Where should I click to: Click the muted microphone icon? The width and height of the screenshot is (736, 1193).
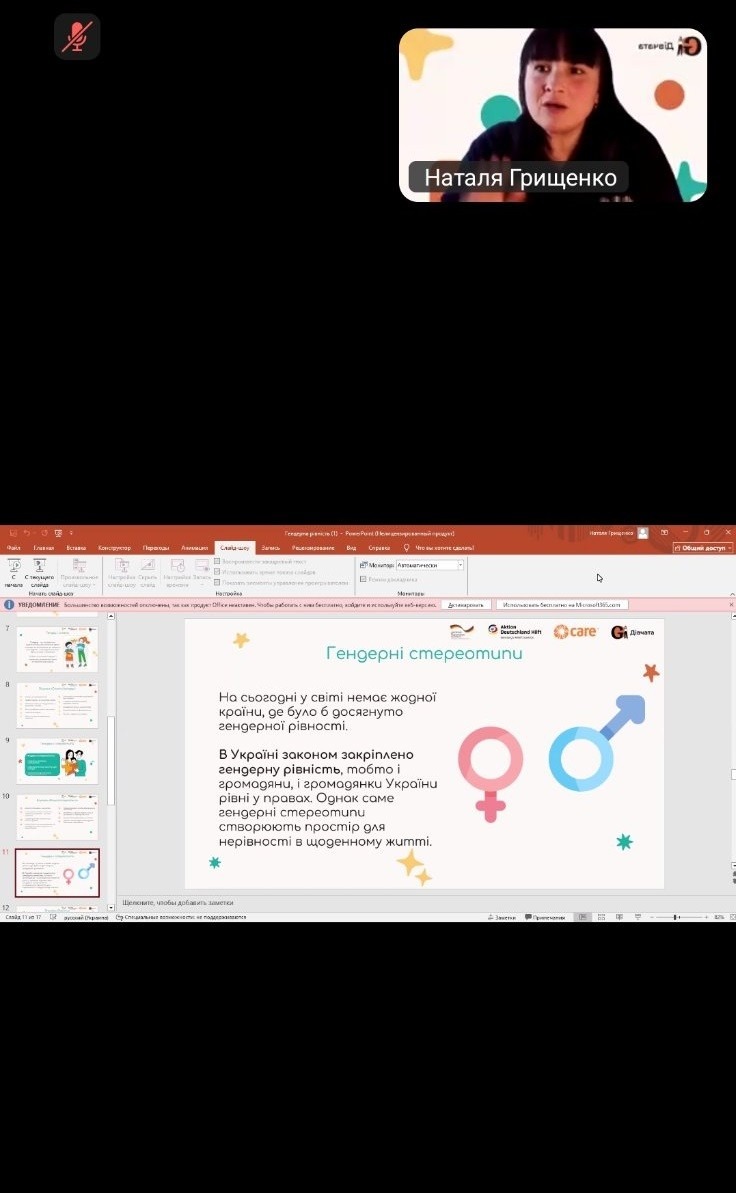(x=77, y=37)
